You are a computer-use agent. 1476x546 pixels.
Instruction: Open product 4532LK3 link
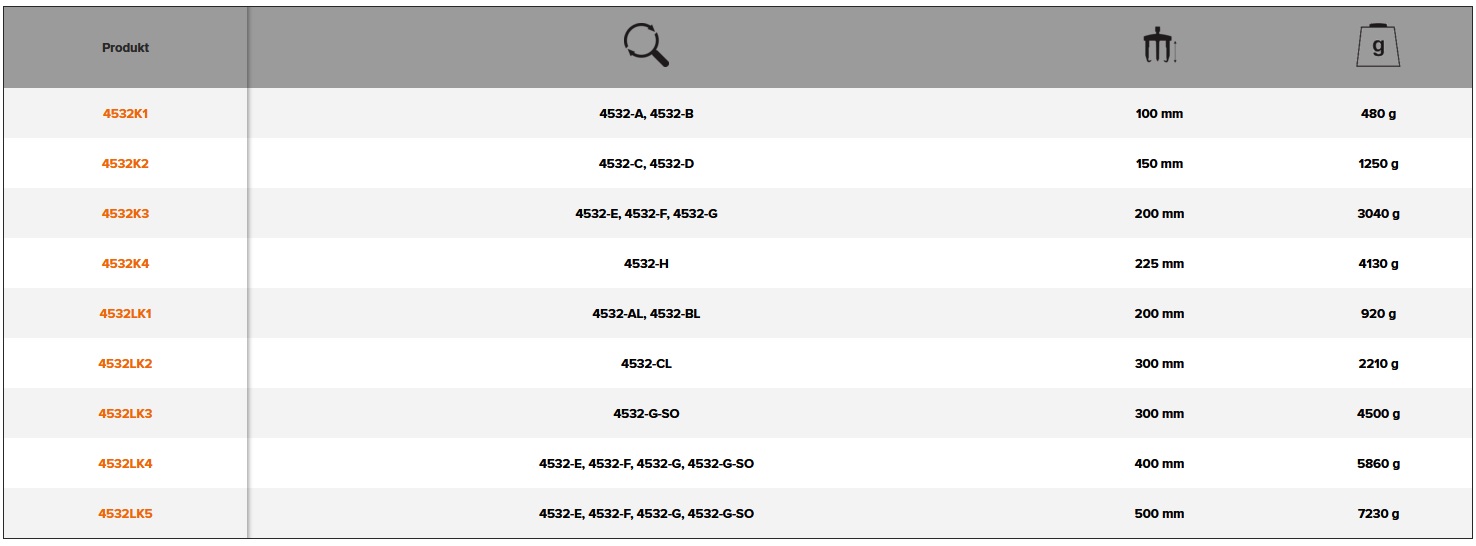[125, 414]
